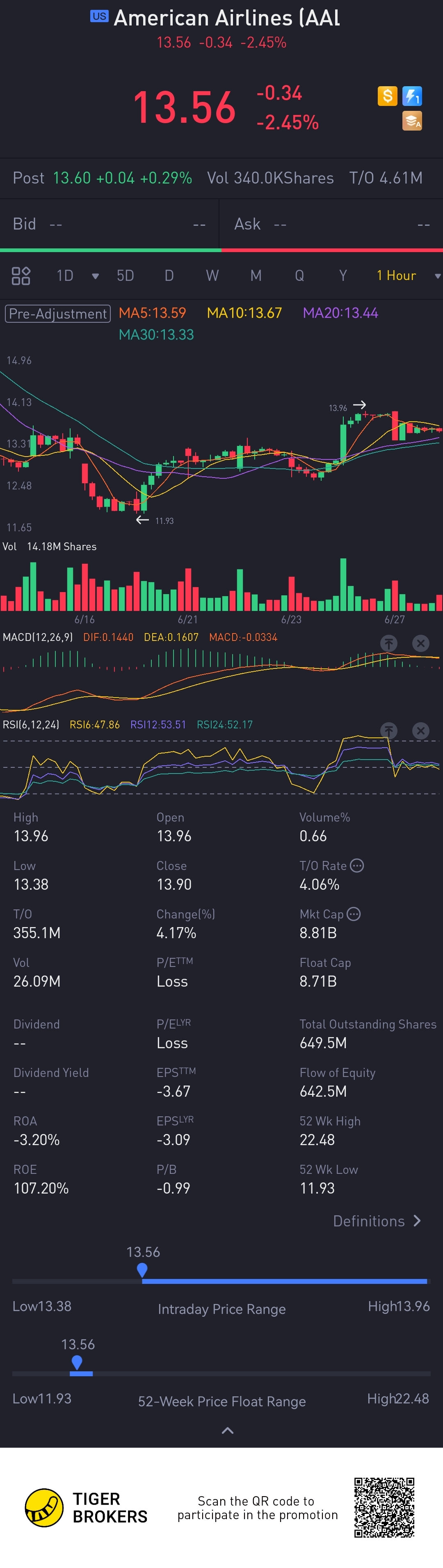Tap the orange dollar sign icon
Viewport: 443px width, 1568px height.
[387, 96]
